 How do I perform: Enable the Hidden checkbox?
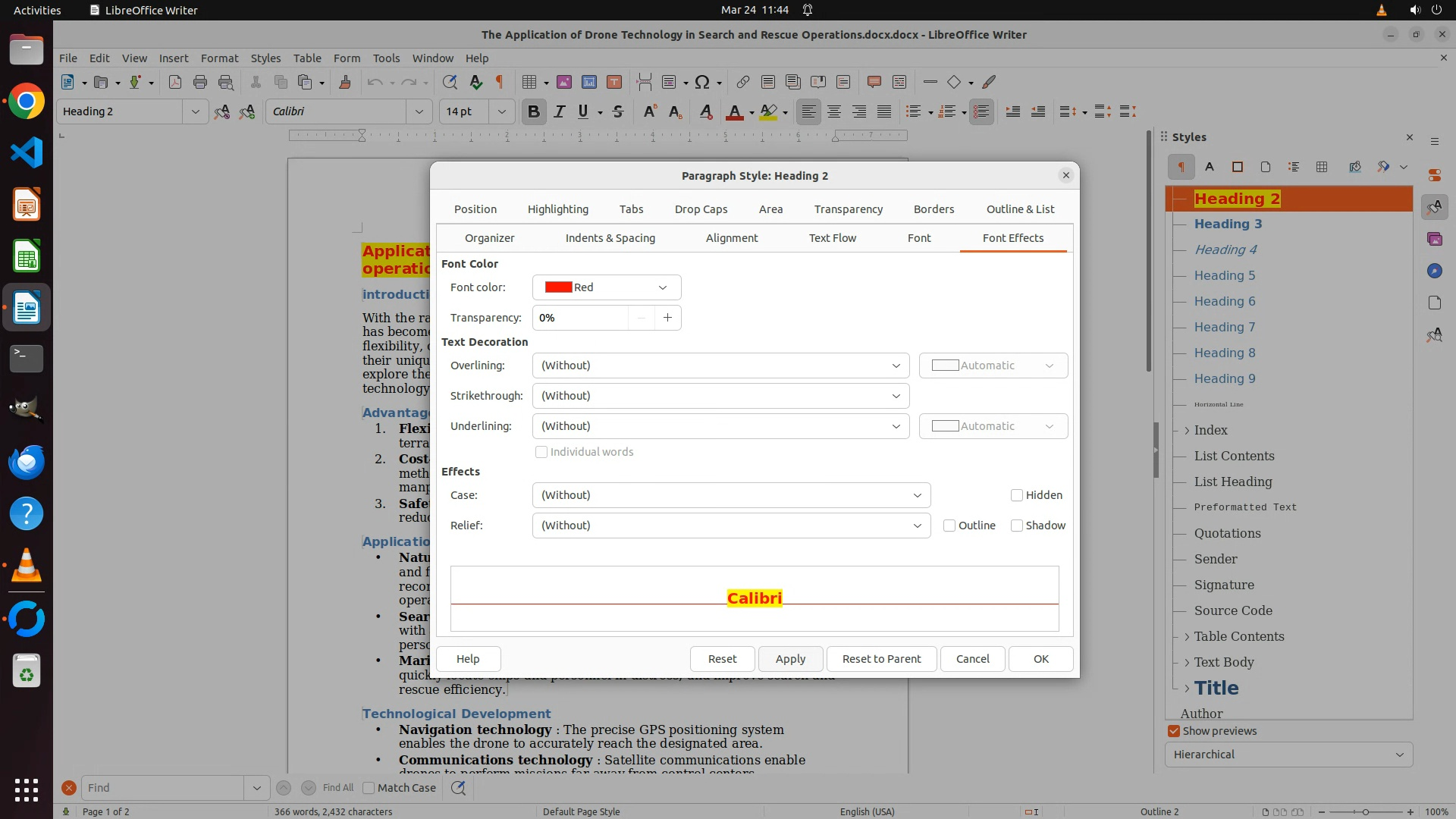coord(1017,495)
